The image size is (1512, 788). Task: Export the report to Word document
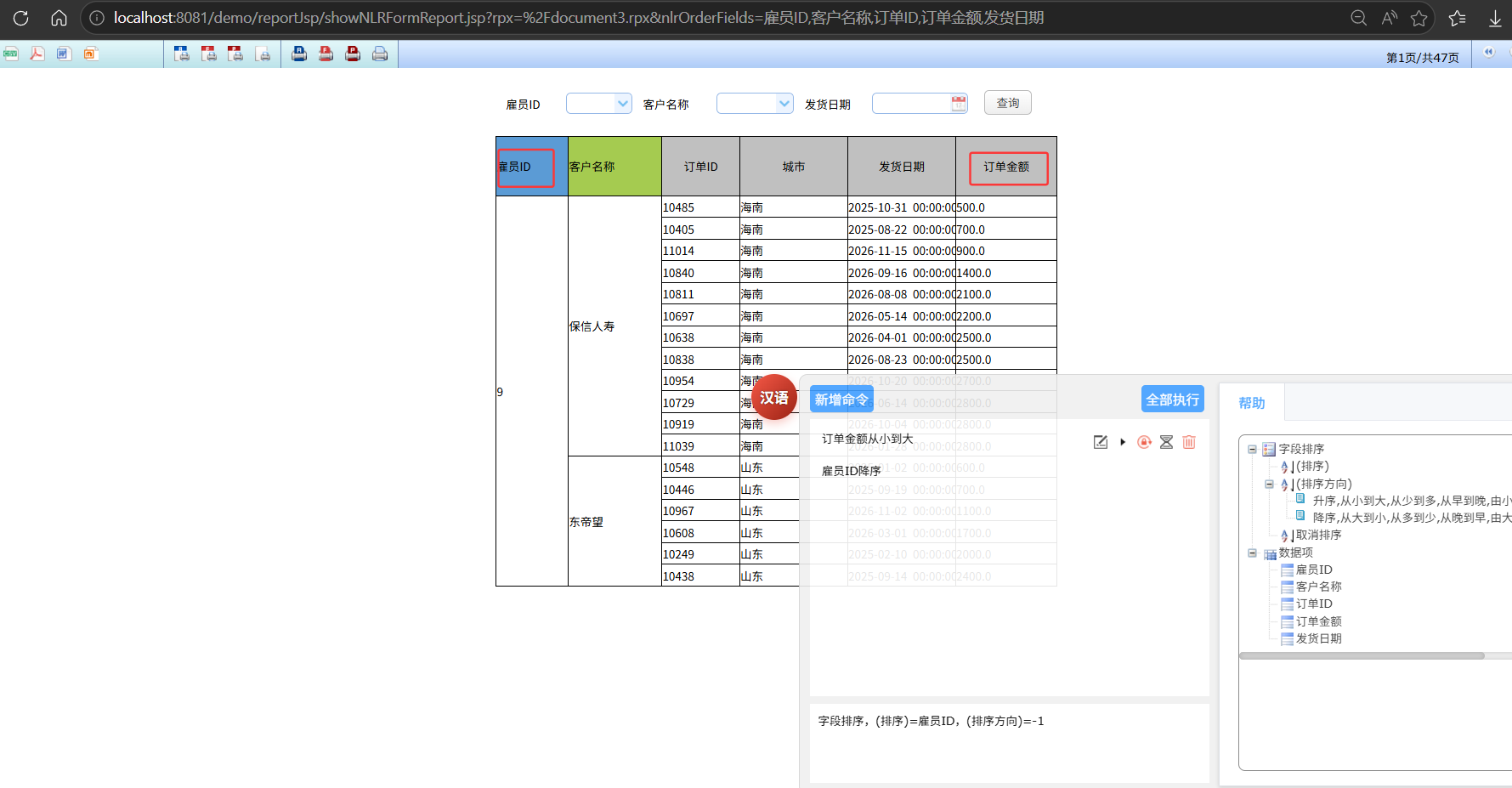(x=64, y=54)
